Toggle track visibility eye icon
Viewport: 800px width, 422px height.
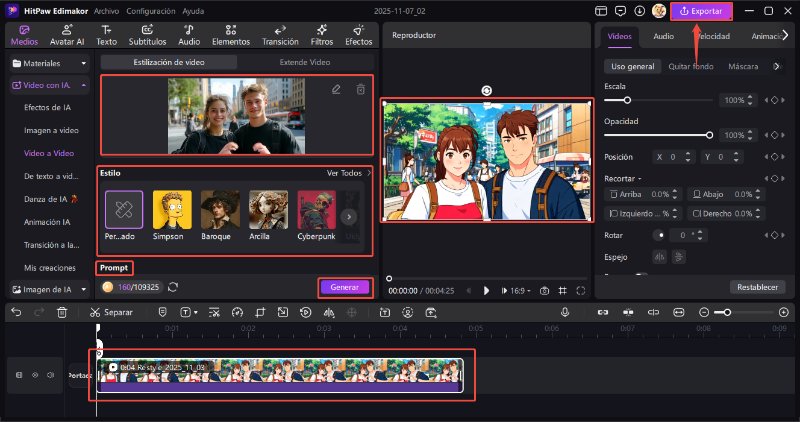[x=37, y=375]
